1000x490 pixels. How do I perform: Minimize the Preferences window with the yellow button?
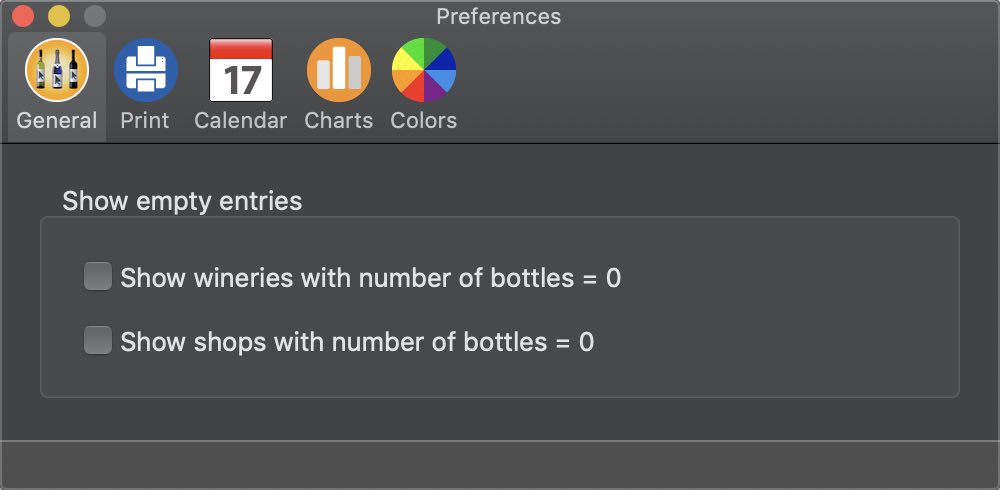point(59,16)
